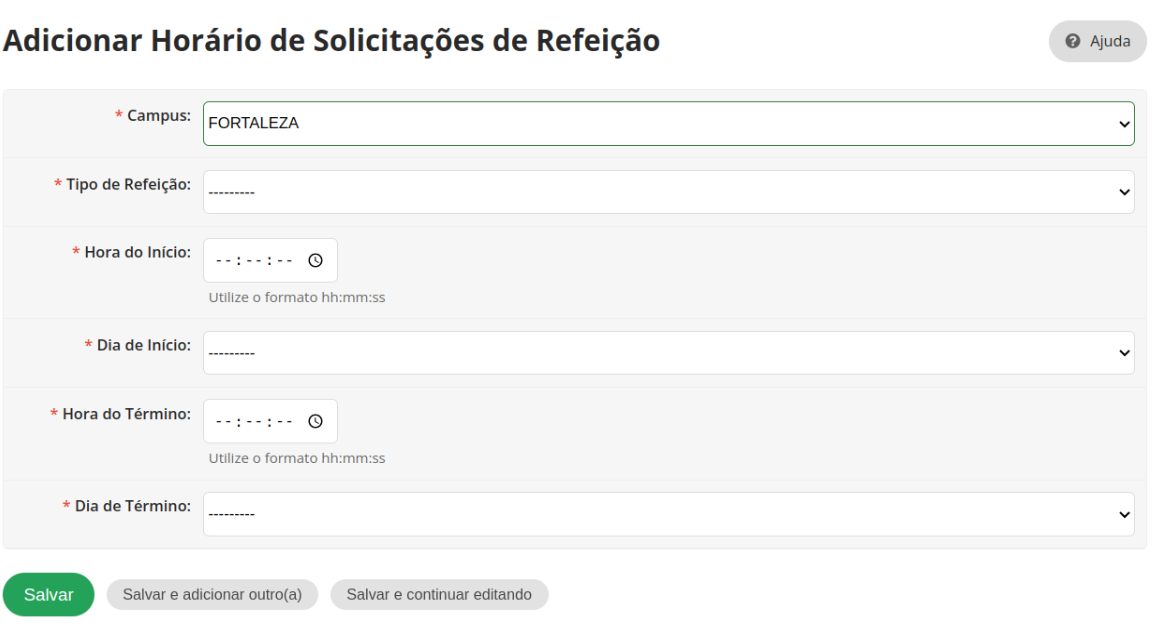Click Salvar e continuar editando
The height and width of the screenshot is (626, 1165).
[439, 595]
